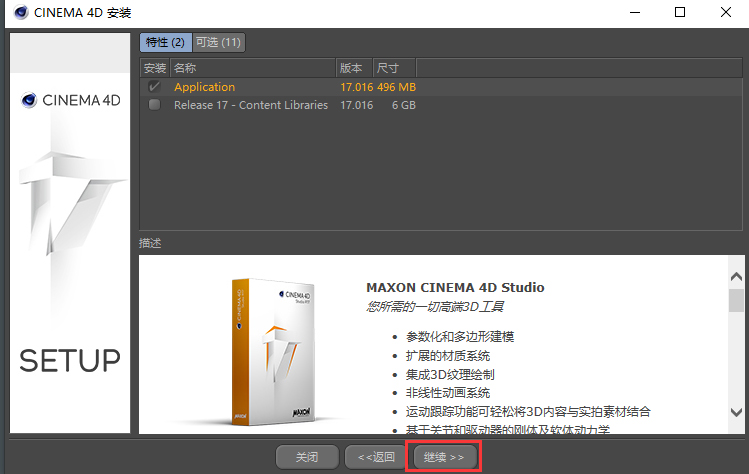The height and width of the screenshot is (474, 749).
Task: Click Content Libraries version 17.016 value
Action: (x=356, y=105)
